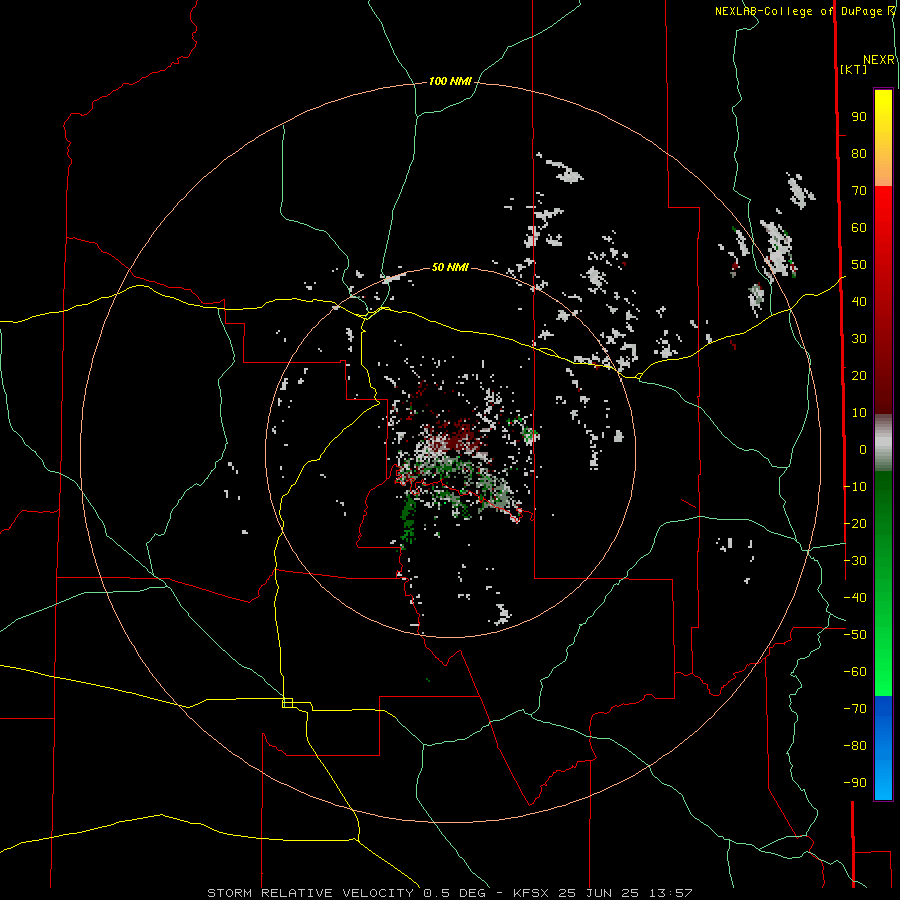Image resolution: width=900 pixels, height=900 pixels.
Task: Pick the yellow segment atop the velocity color bar
Action: click(x=883, y=112)
